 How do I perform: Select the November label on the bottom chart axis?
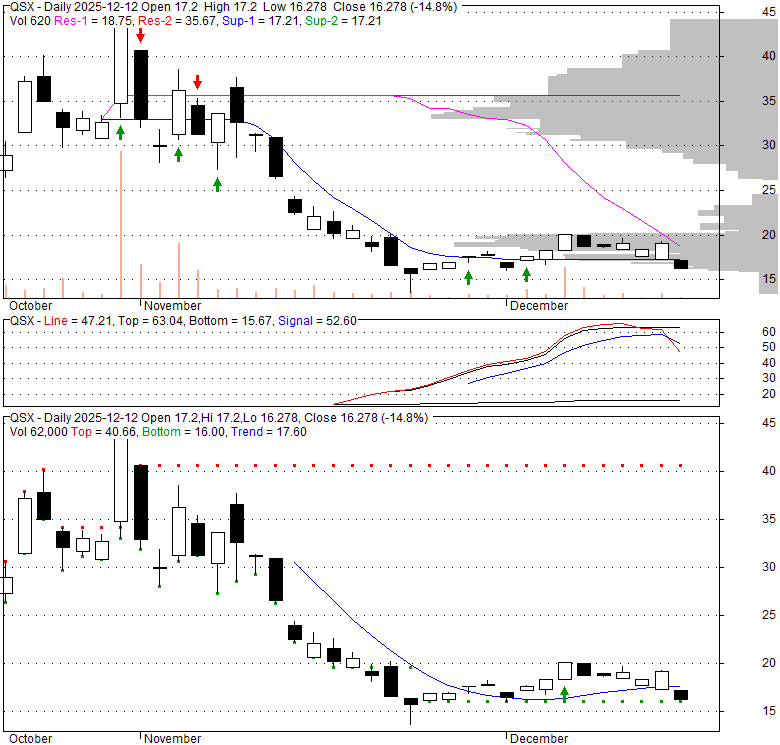point(173,739)
